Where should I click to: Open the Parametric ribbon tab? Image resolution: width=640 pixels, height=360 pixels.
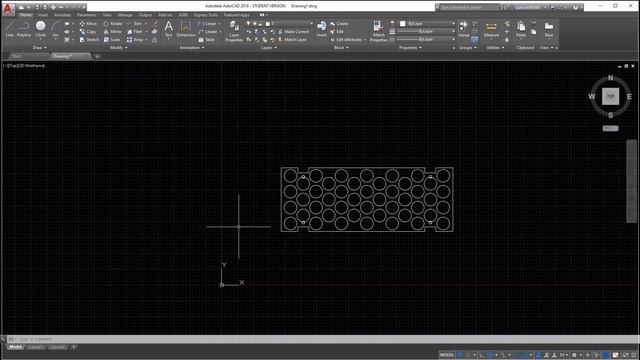pyautogui.click(x=87, y=15)
